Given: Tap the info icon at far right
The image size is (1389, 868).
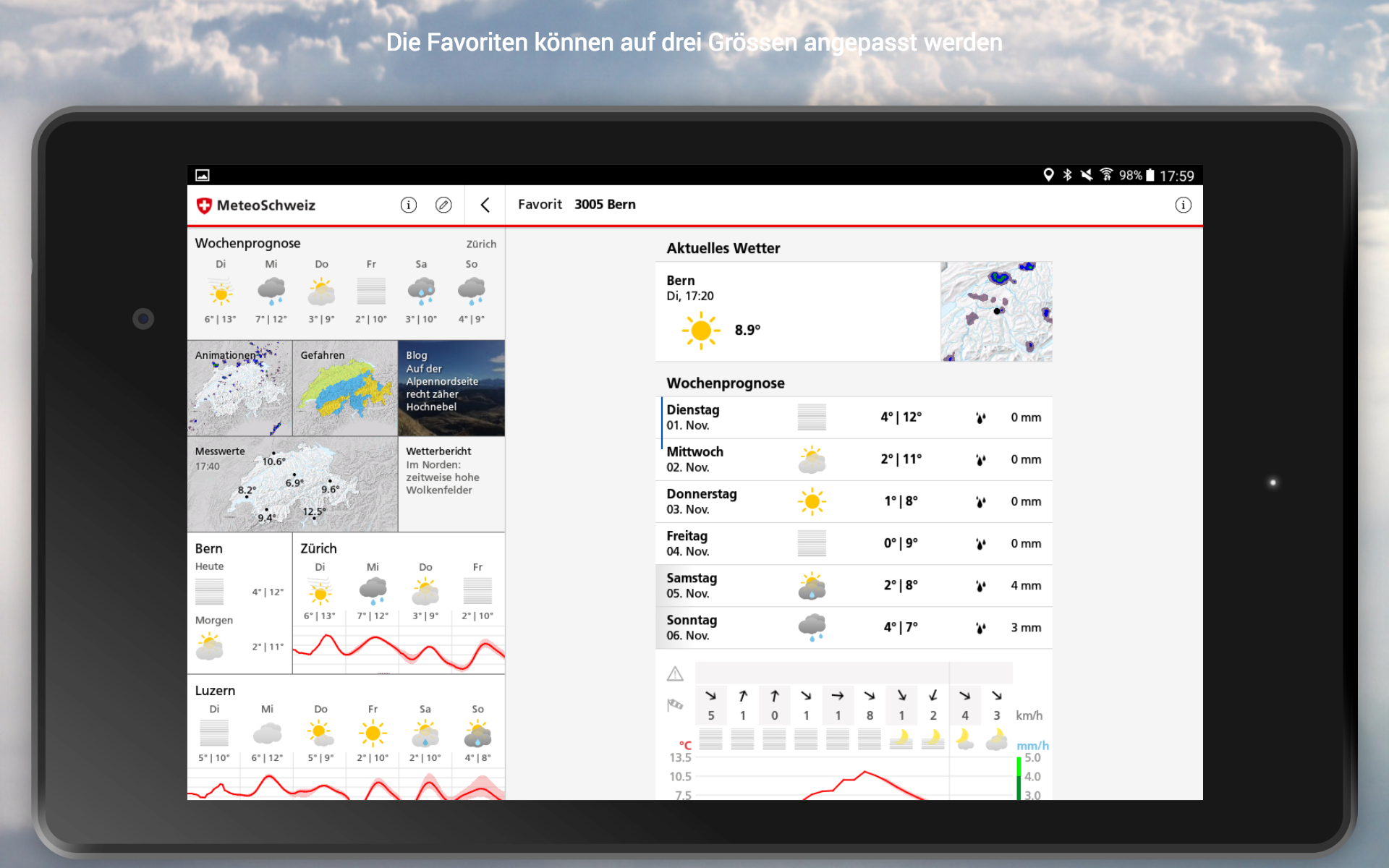Looking at the screenshot, I should 1183,205.
